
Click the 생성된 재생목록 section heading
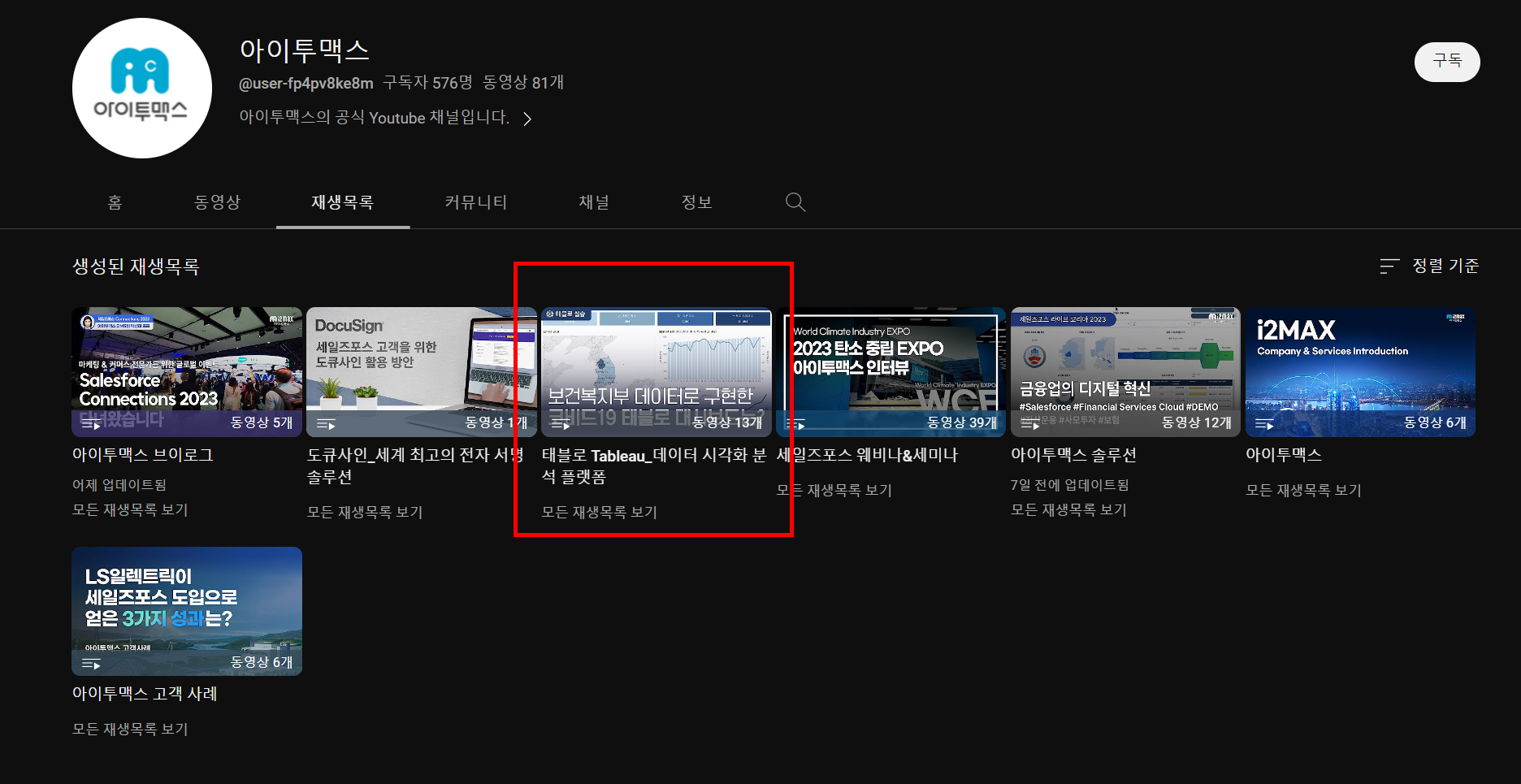coord(136,266)
